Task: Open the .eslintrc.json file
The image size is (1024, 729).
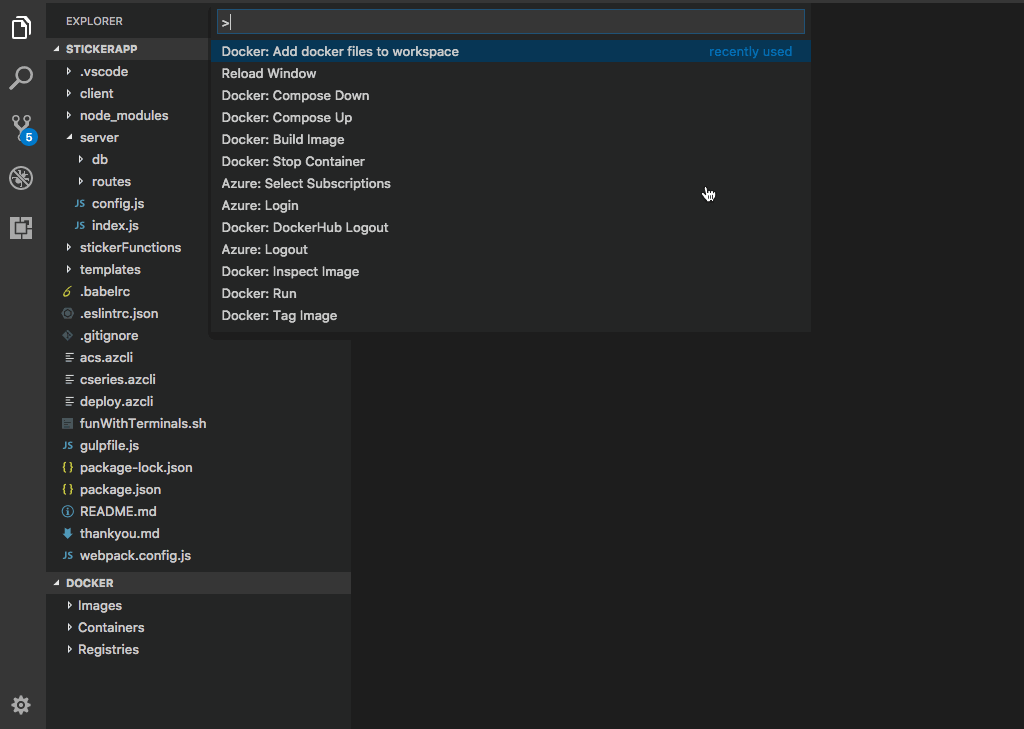Action: [119, 314]
